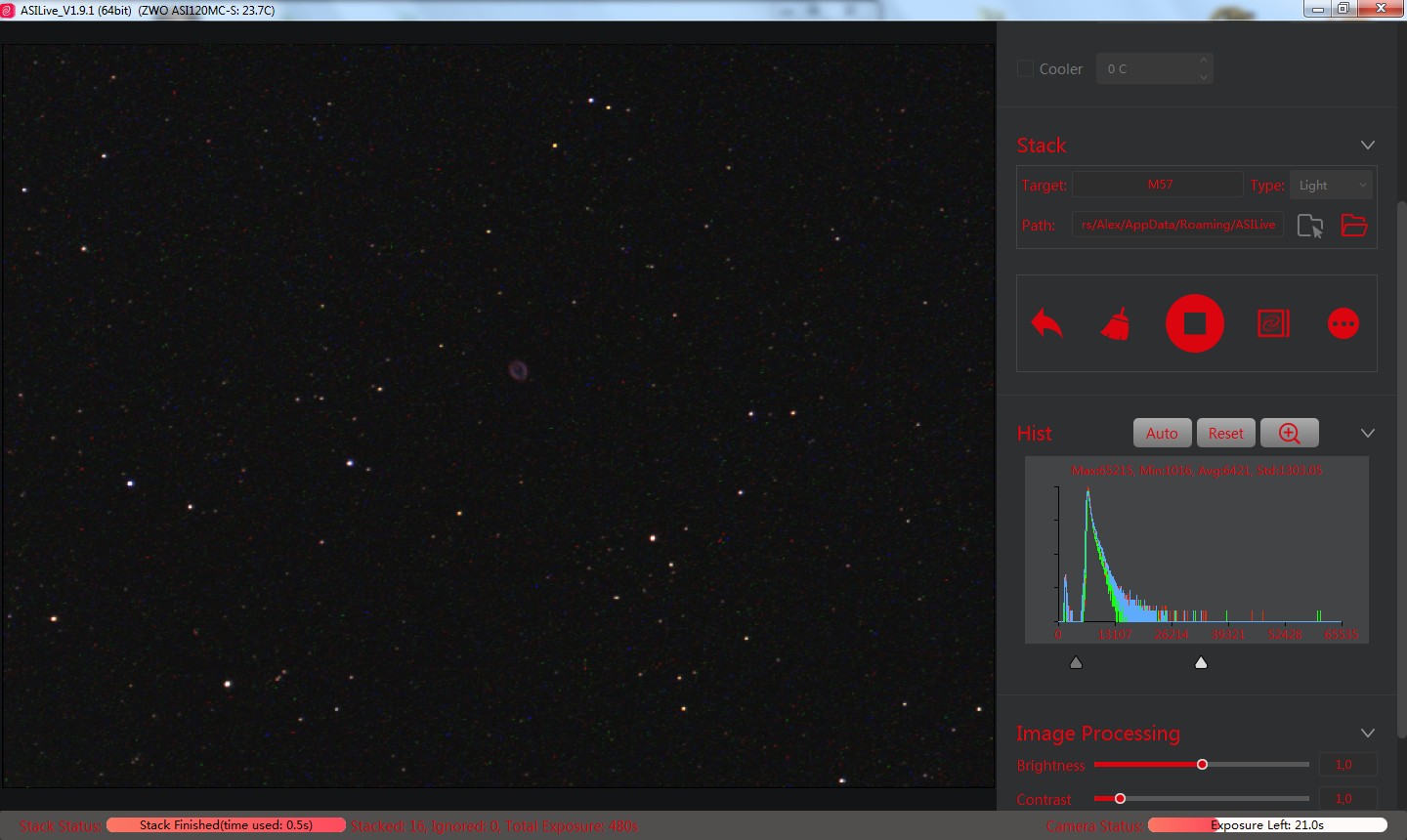
Task: Increase the cooler temperature with the up arrow
Action: (1204, 61)
